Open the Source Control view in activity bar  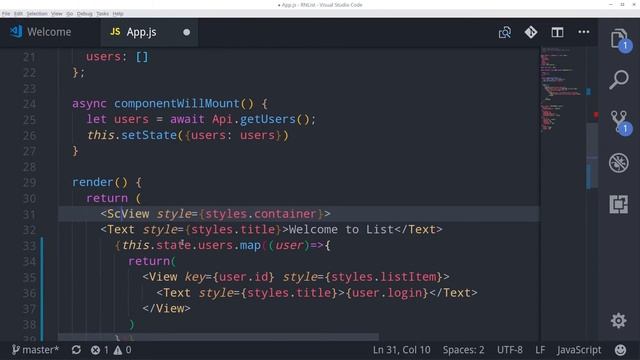[620, 122]
